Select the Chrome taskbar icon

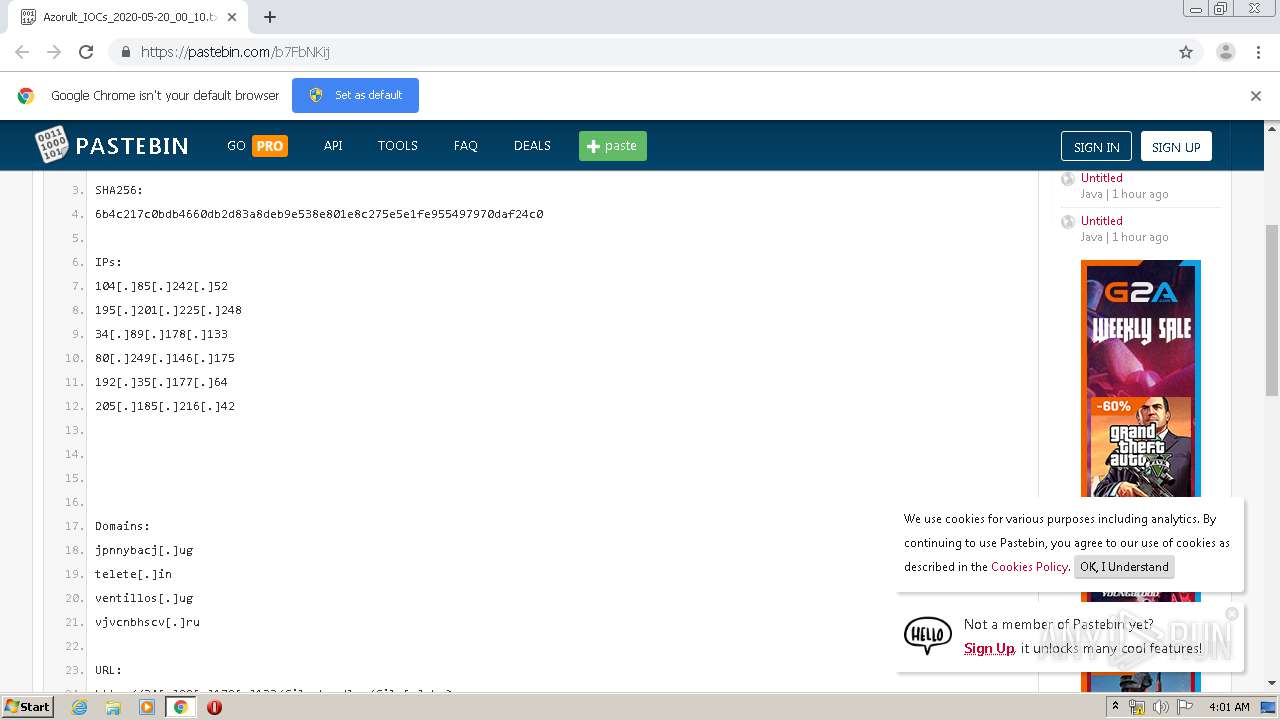[180, 707]
